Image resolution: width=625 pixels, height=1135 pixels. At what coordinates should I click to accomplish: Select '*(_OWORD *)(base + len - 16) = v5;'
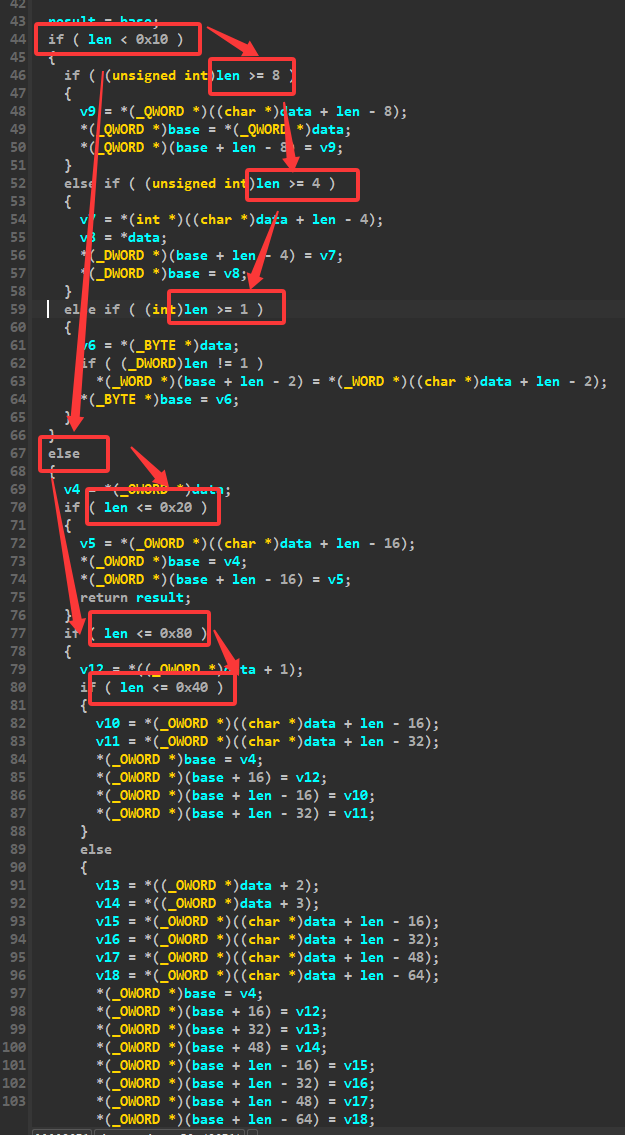(x=215, y=580)
